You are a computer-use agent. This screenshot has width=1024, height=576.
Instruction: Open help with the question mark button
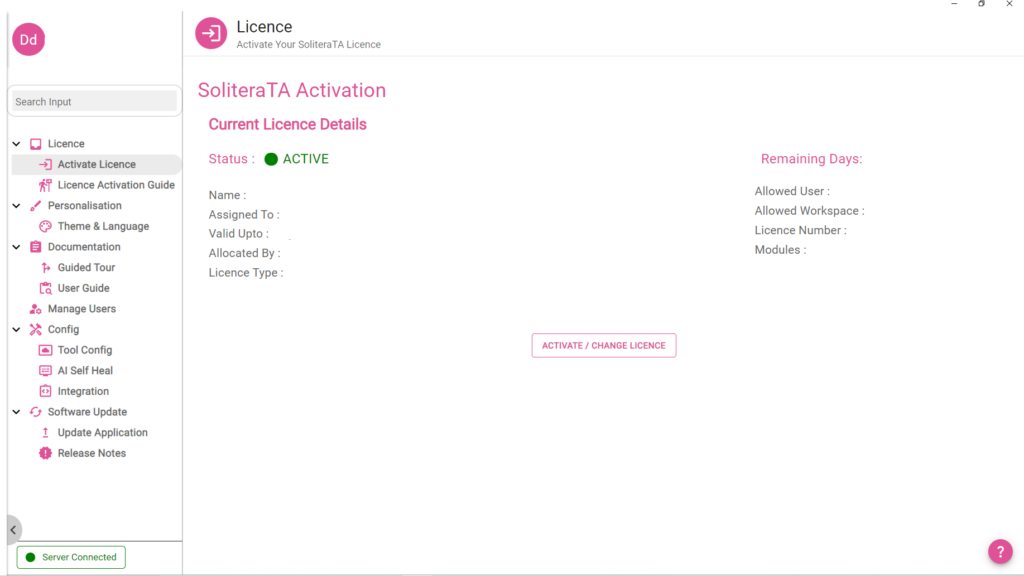1000,551
